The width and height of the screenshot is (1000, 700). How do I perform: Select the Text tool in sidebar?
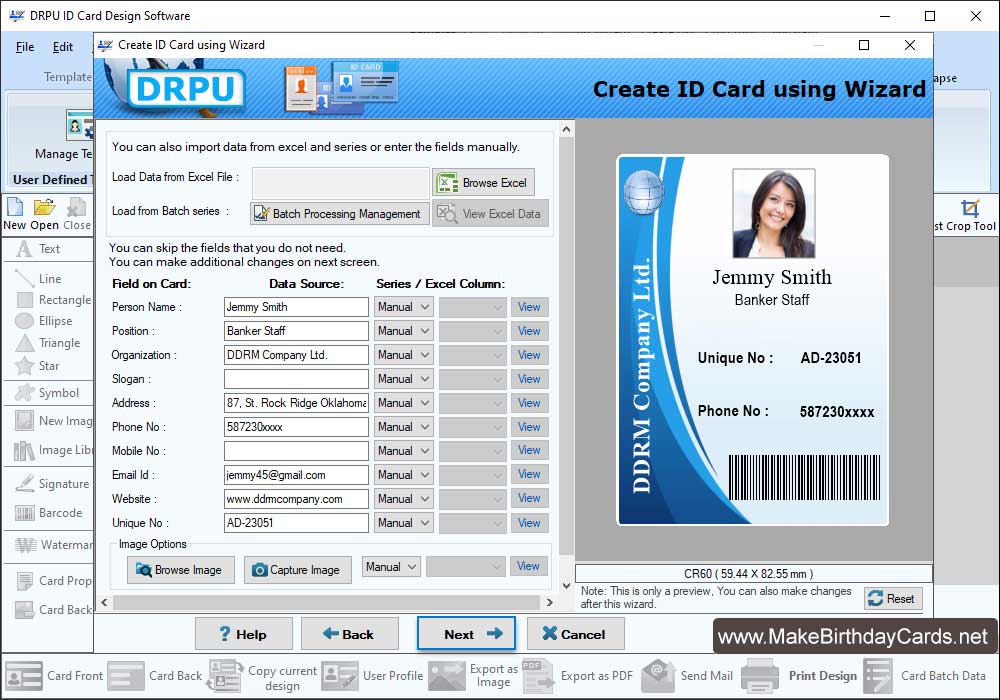pyautogui.click(x=38, y=249)
